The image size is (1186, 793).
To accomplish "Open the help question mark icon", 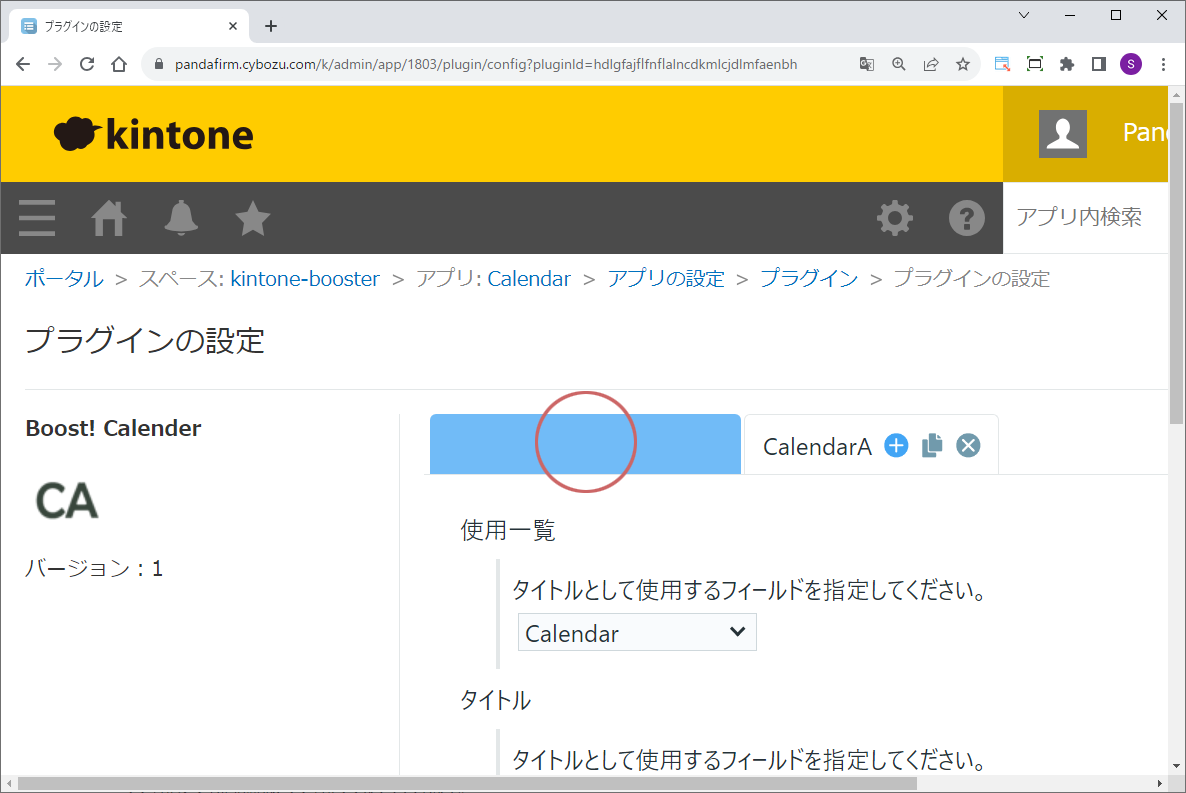I will [x=966, y=218].
